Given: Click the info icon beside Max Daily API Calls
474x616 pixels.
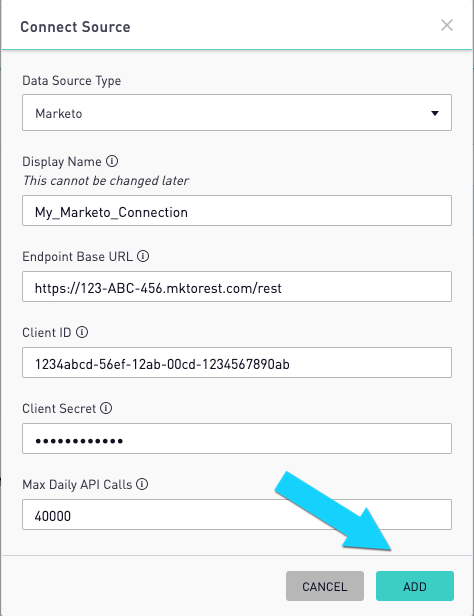Looking at the screenshot, I should [142, 484].
